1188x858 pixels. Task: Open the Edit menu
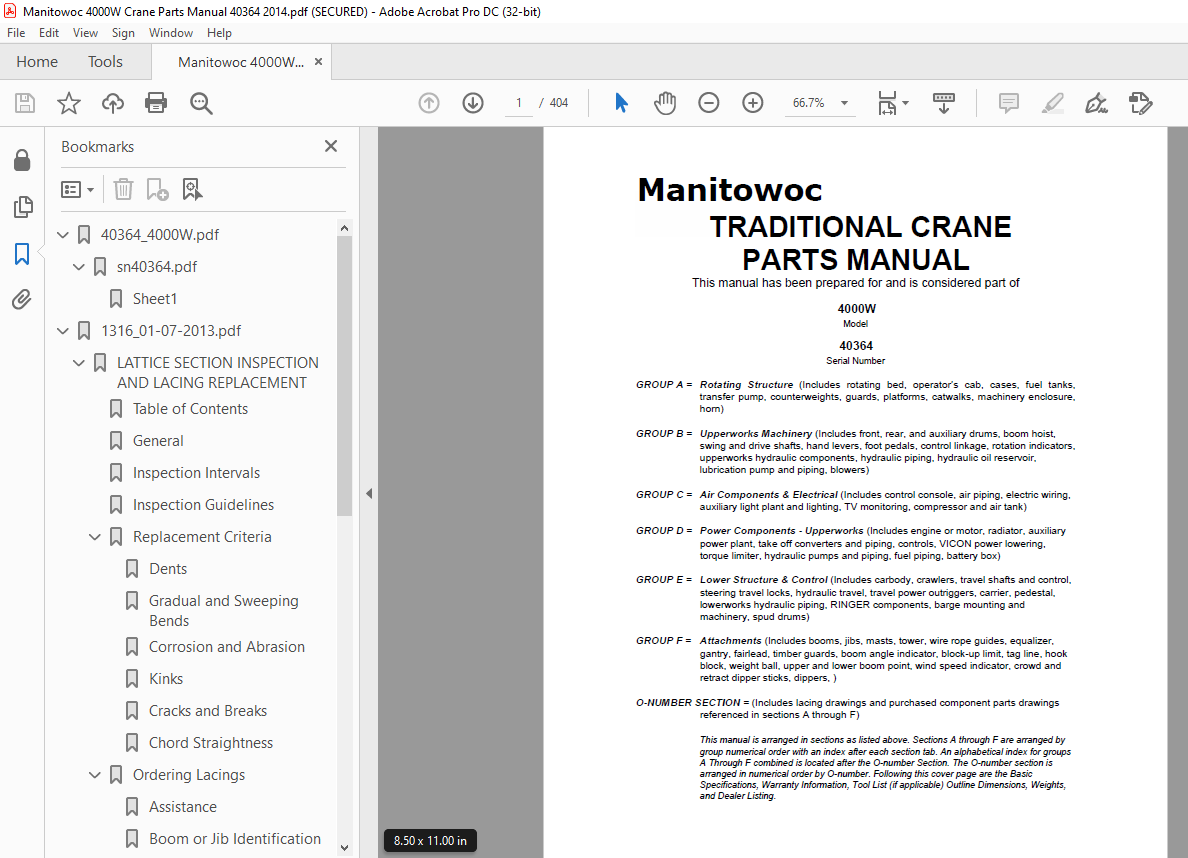tap(48, 33)
